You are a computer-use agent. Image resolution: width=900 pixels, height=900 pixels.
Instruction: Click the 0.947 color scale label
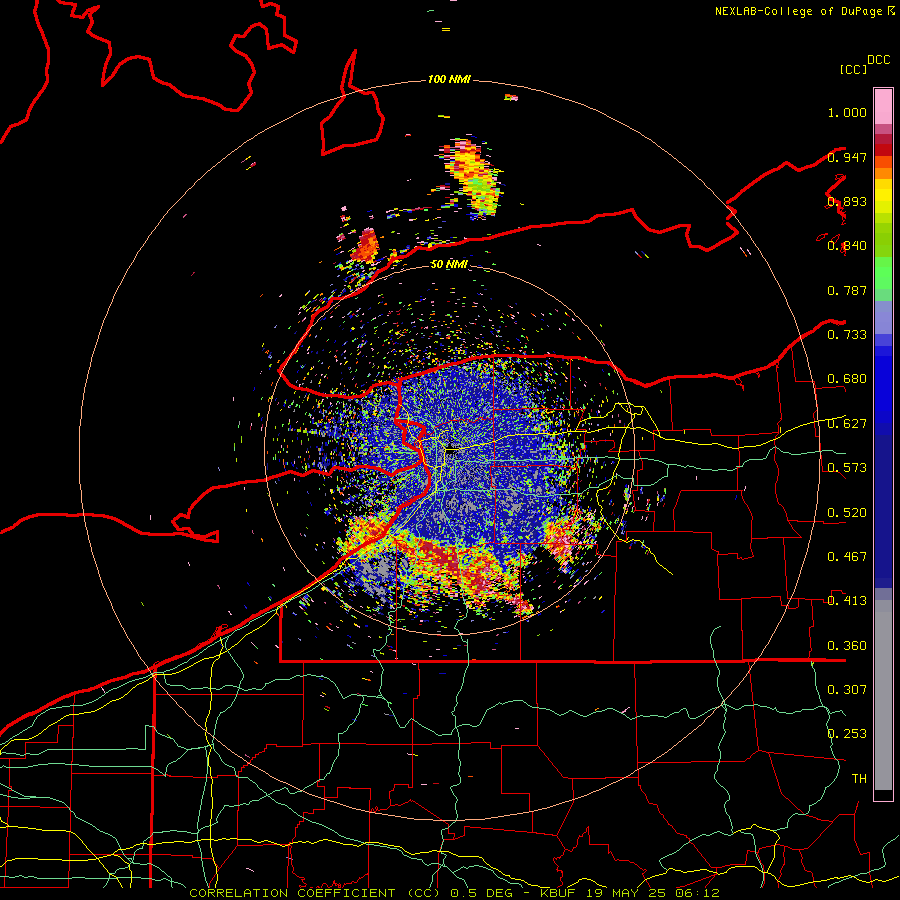847,157
